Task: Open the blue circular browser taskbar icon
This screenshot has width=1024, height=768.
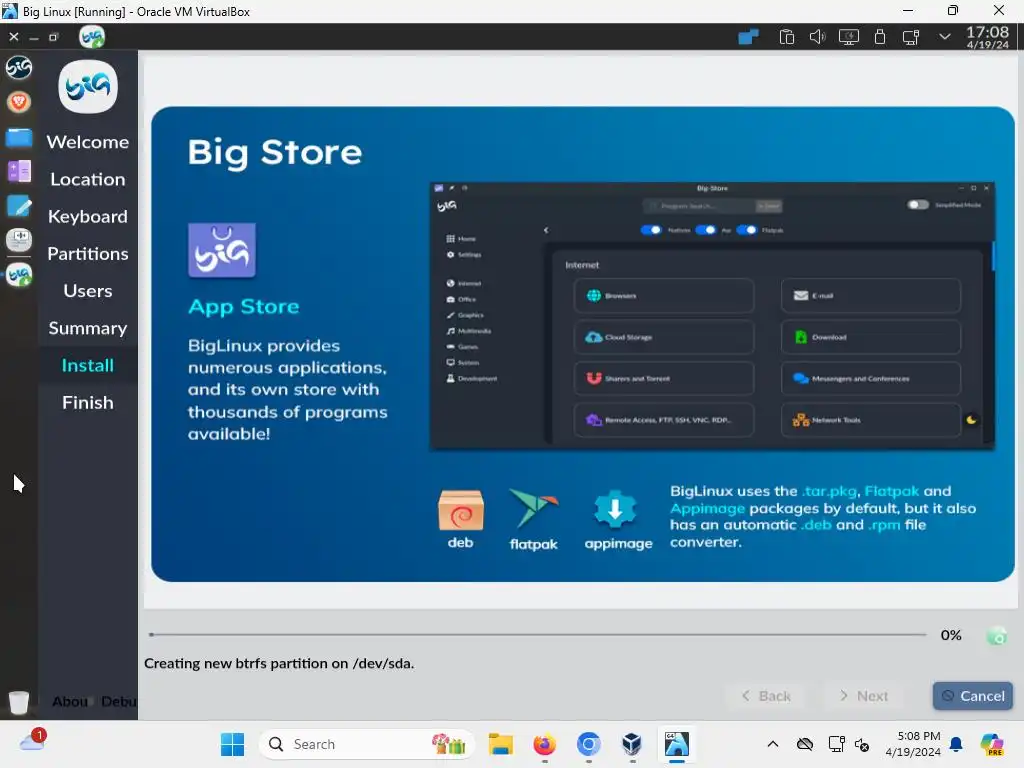Action: [x=588, y=744]
